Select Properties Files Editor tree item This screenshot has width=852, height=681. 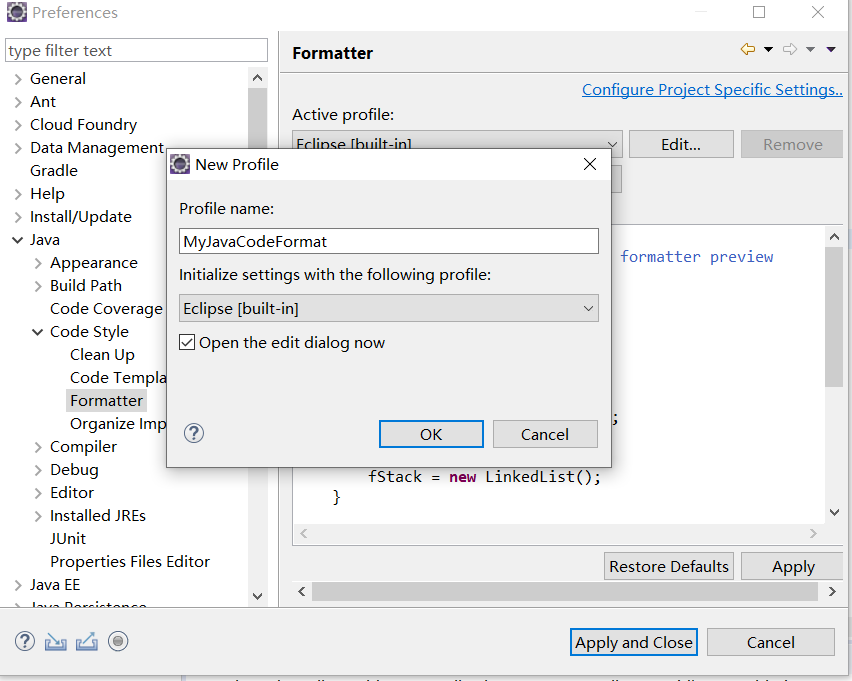coord(130,561)
